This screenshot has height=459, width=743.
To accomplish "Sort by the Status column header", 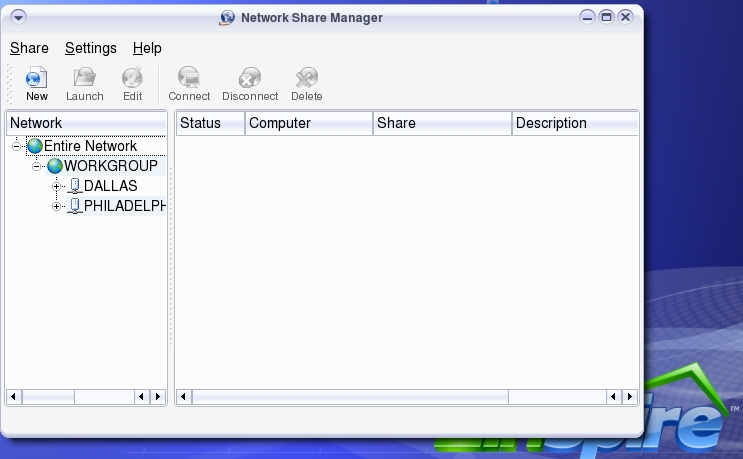I will click(x=209, y=123).
